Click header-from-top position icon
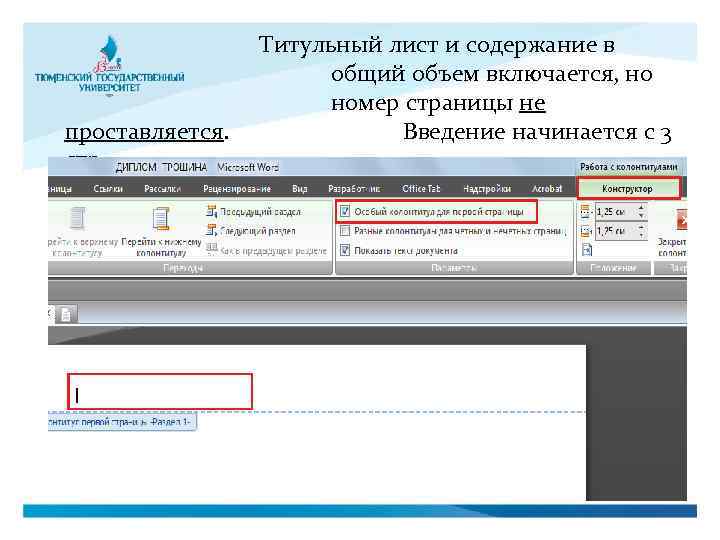The image size is (720, 540). 586,212
